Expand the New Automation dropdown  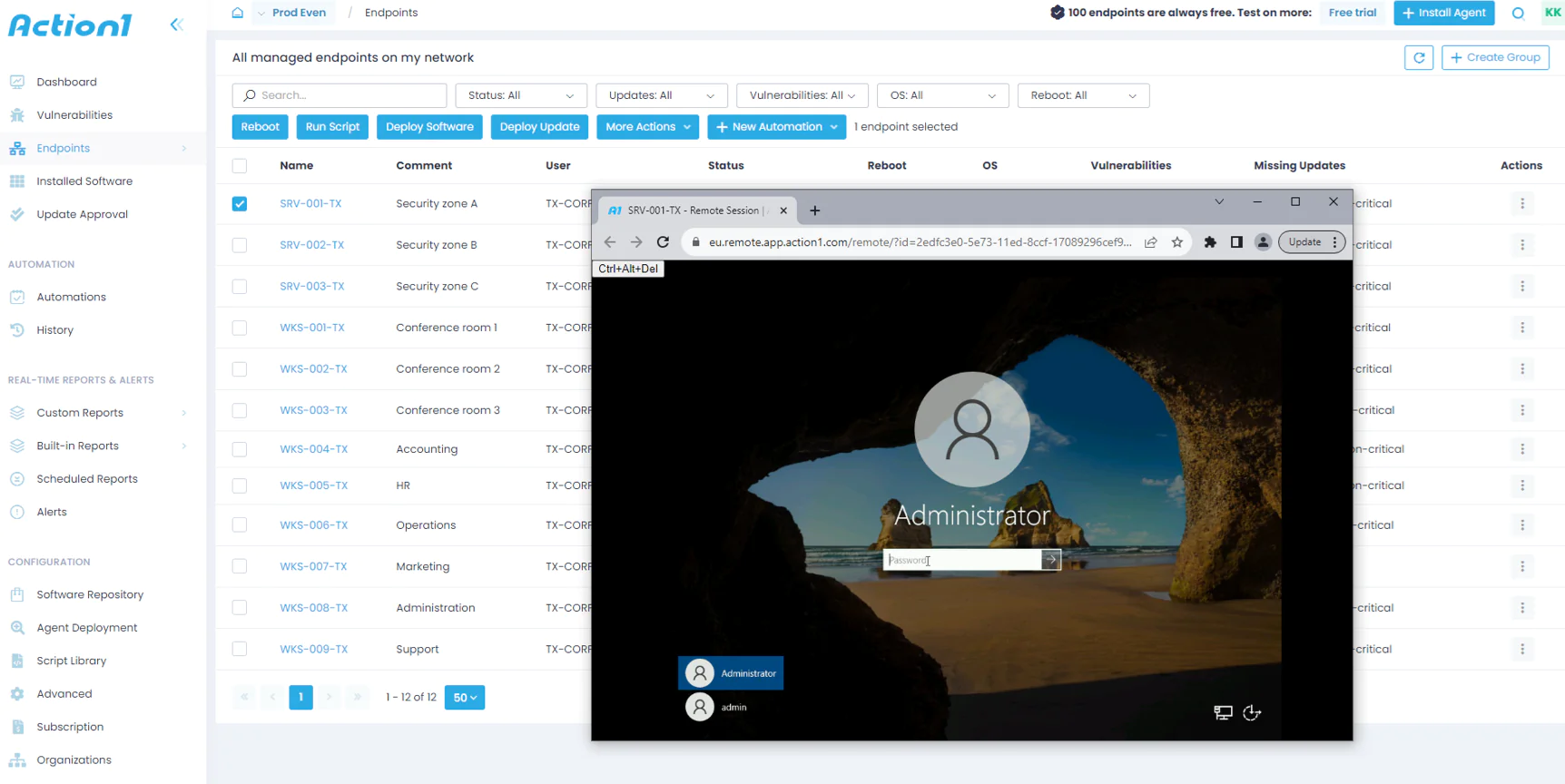[x=777, y=127]
